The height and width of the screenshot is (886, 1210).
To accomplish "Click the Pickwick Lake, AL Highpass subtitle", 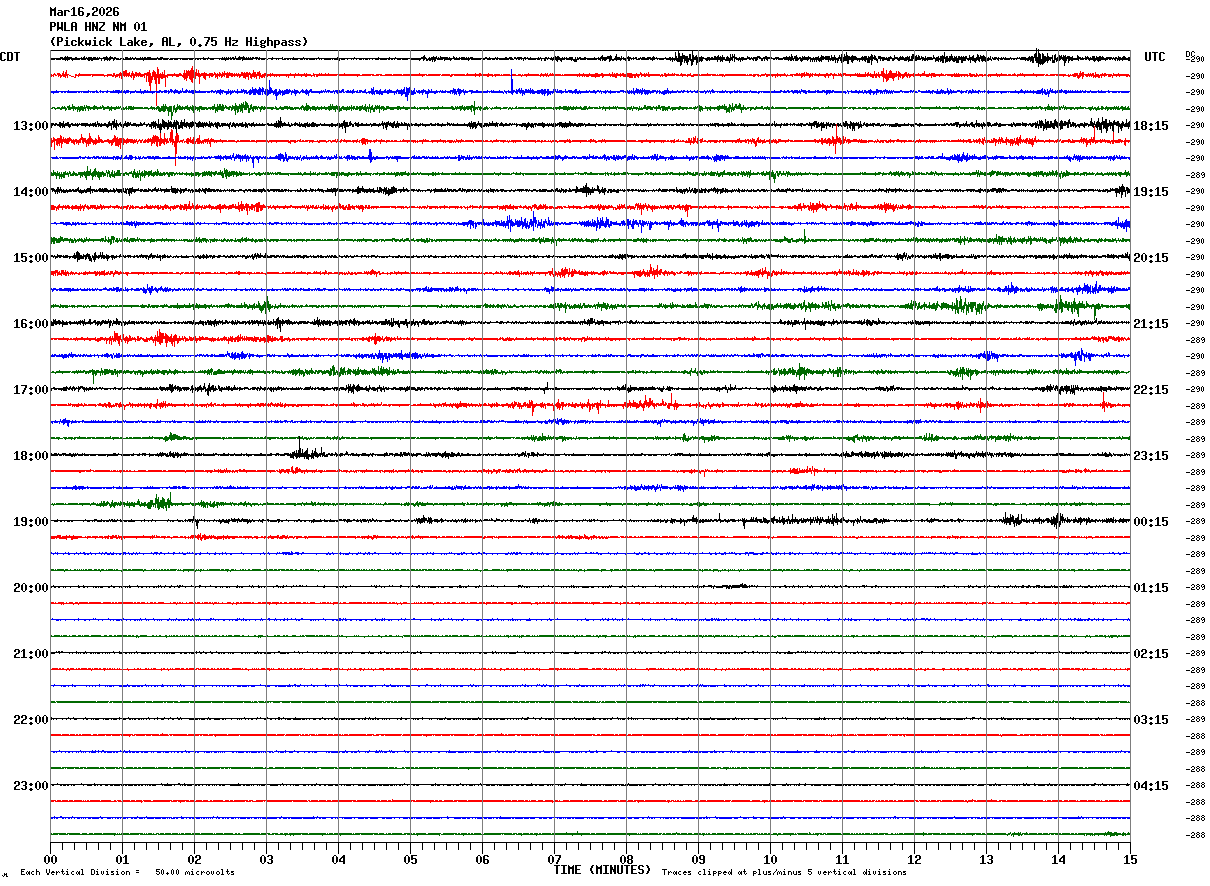I will point(179,42).
